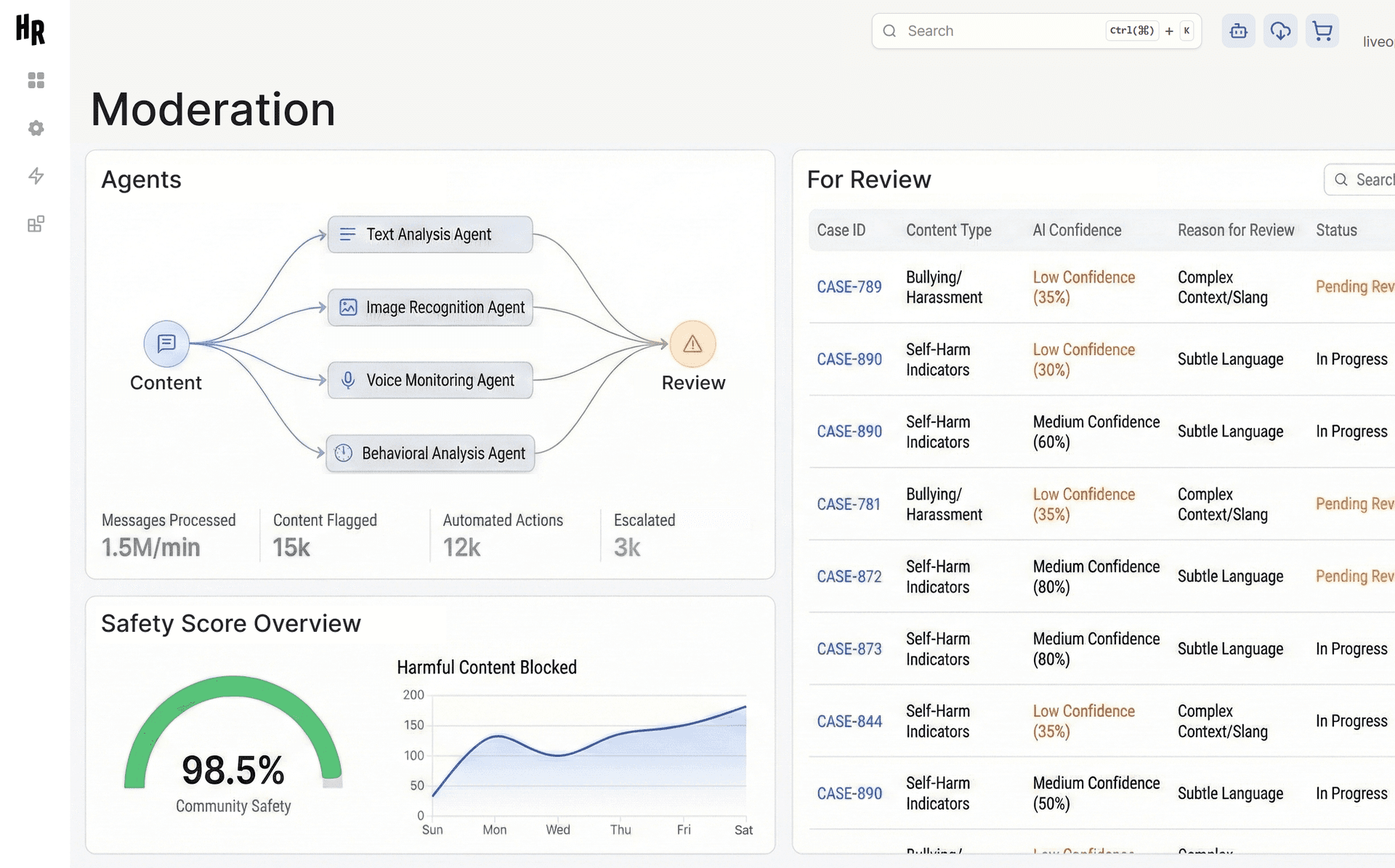The image size is (1395, 868).
Task: Select the Voice Monitoring Agent microphone node
Action: 429,380
